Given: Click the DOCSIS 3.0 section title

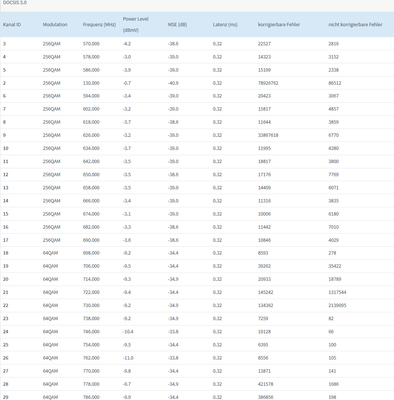Looking at the screenshot, I should pyautogui.click(x=15, y=2).
